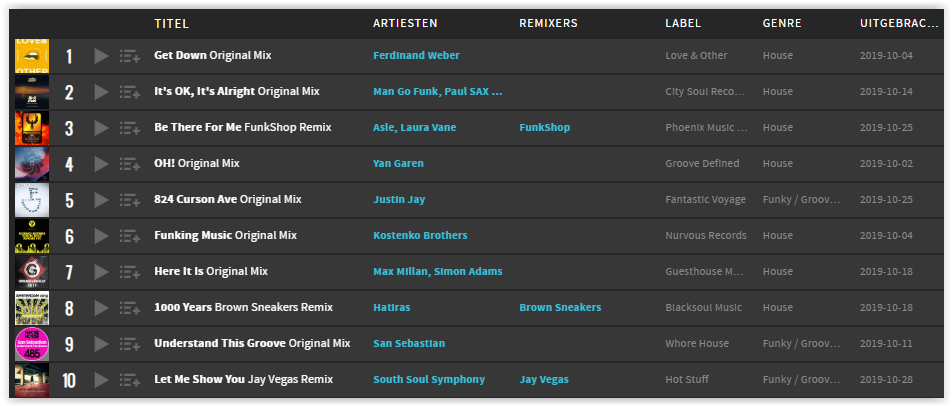Screen dimensions: 952x406
Task: Select the Whore House label
Action: click(697, 344)
